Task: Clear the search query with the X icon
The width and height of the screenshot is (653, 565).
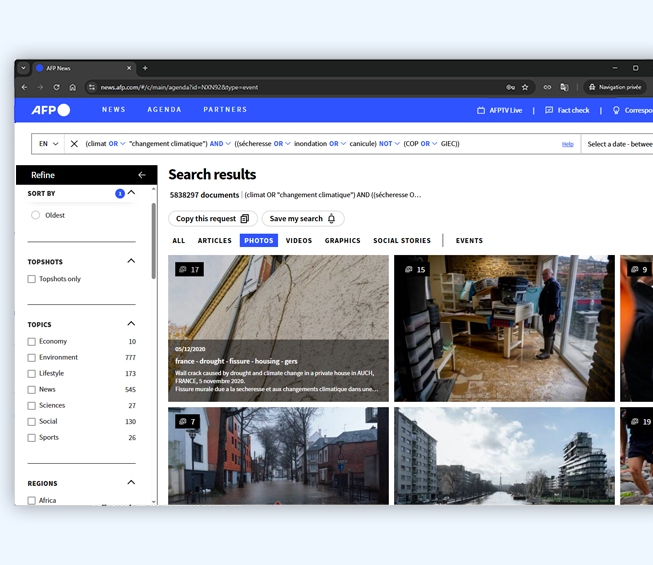Action: (x=74, y=144)
